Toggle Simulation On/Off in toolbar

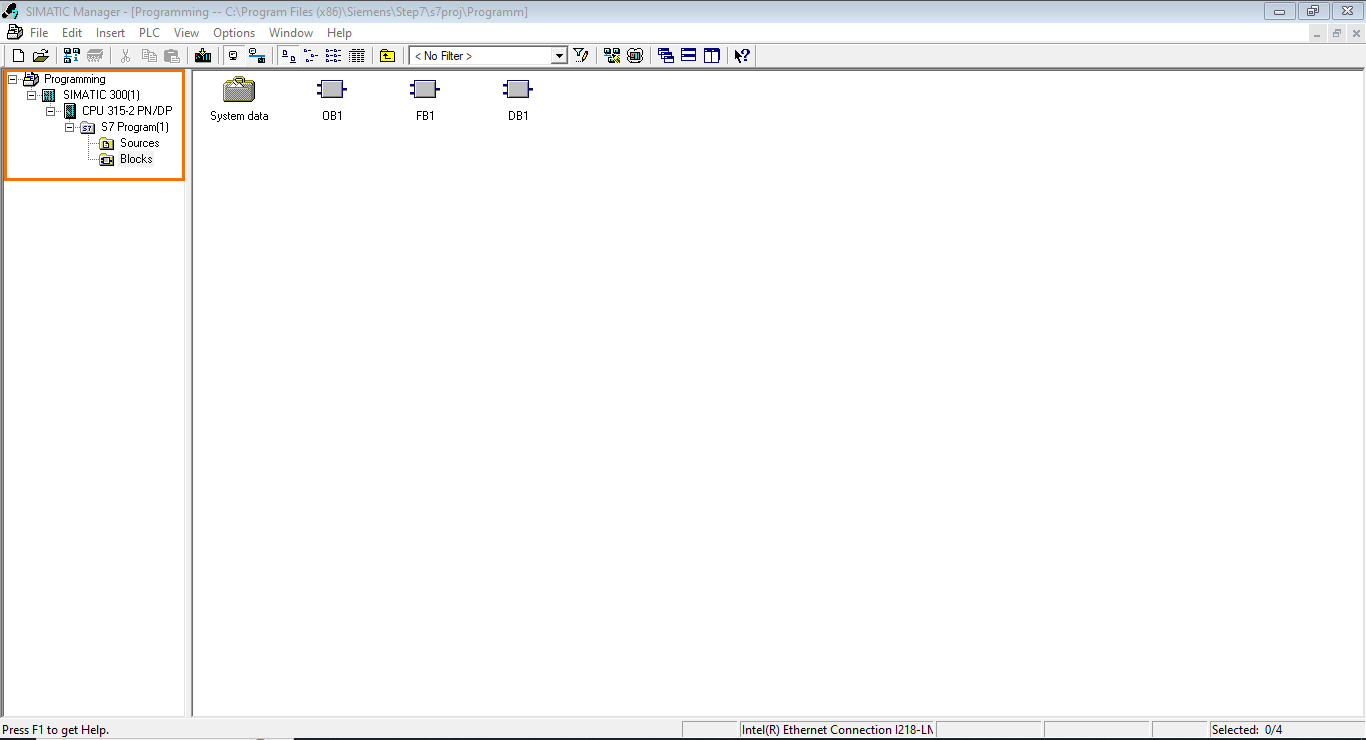(635, 56)
